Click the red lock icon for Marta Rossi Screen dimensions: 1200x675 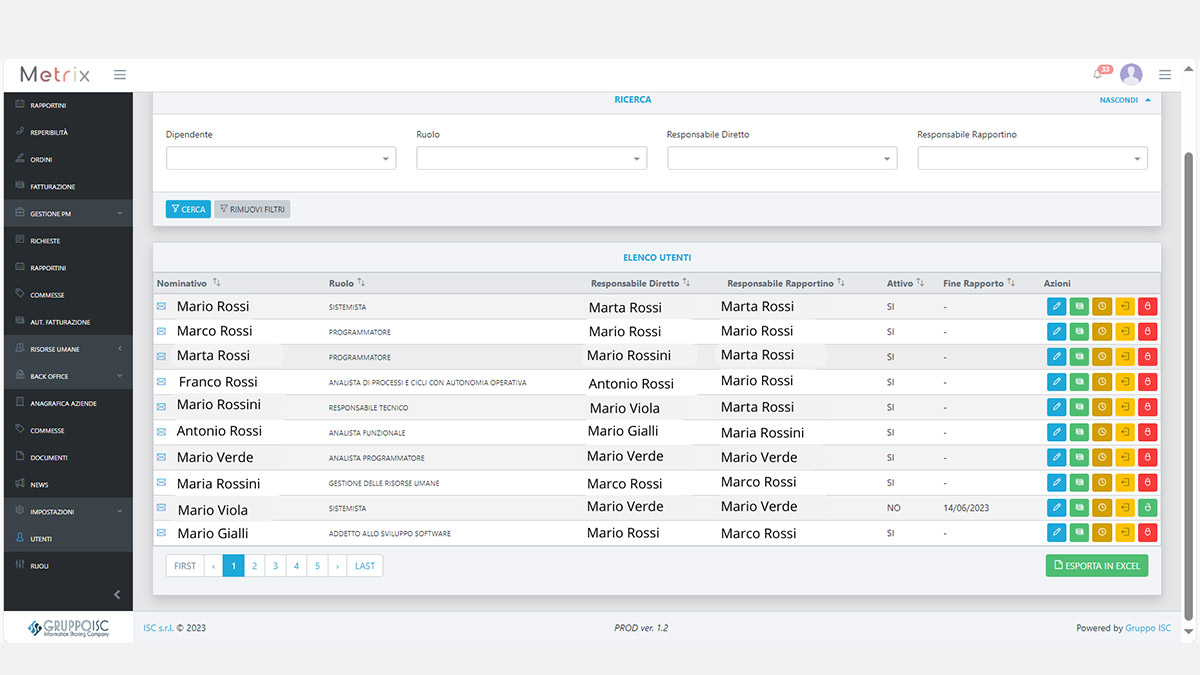pyautogui.click(x=1148, y=356)
